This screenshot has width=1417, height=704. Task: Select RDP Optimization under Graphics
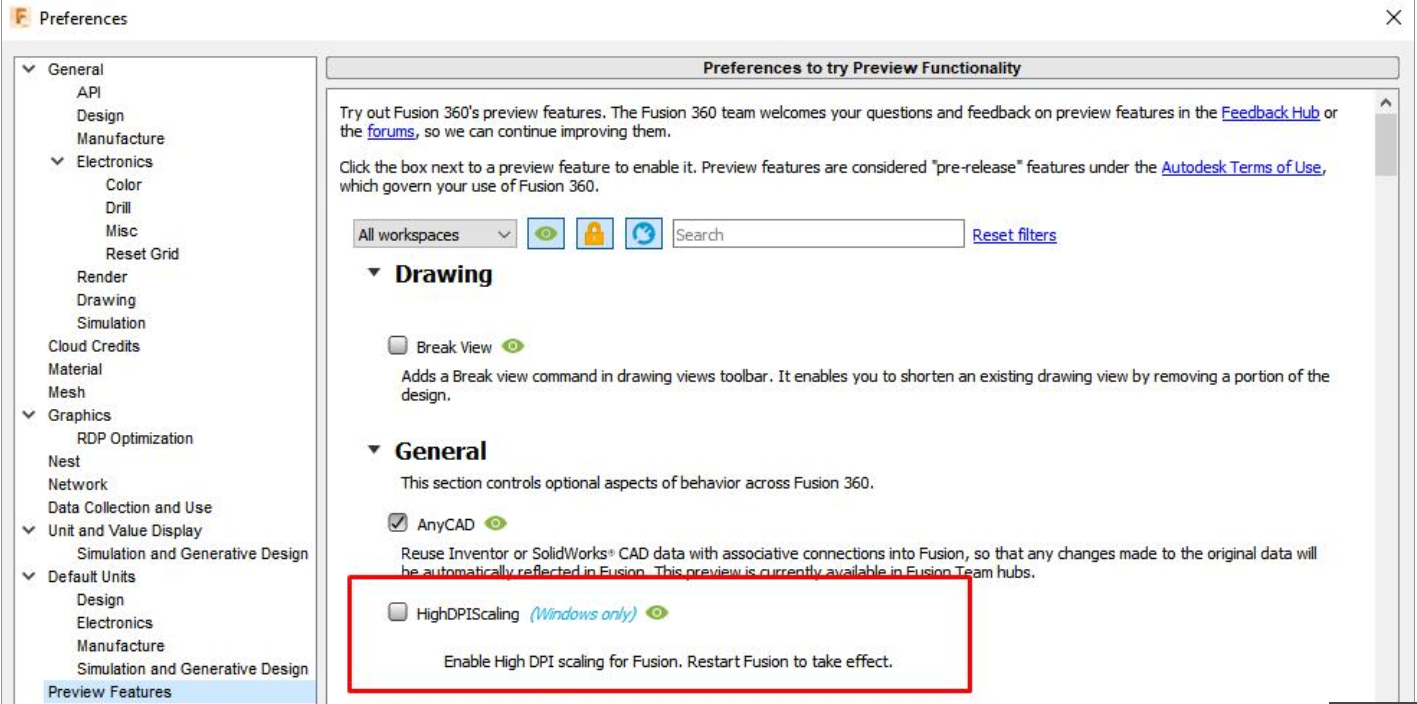(135, 438)
